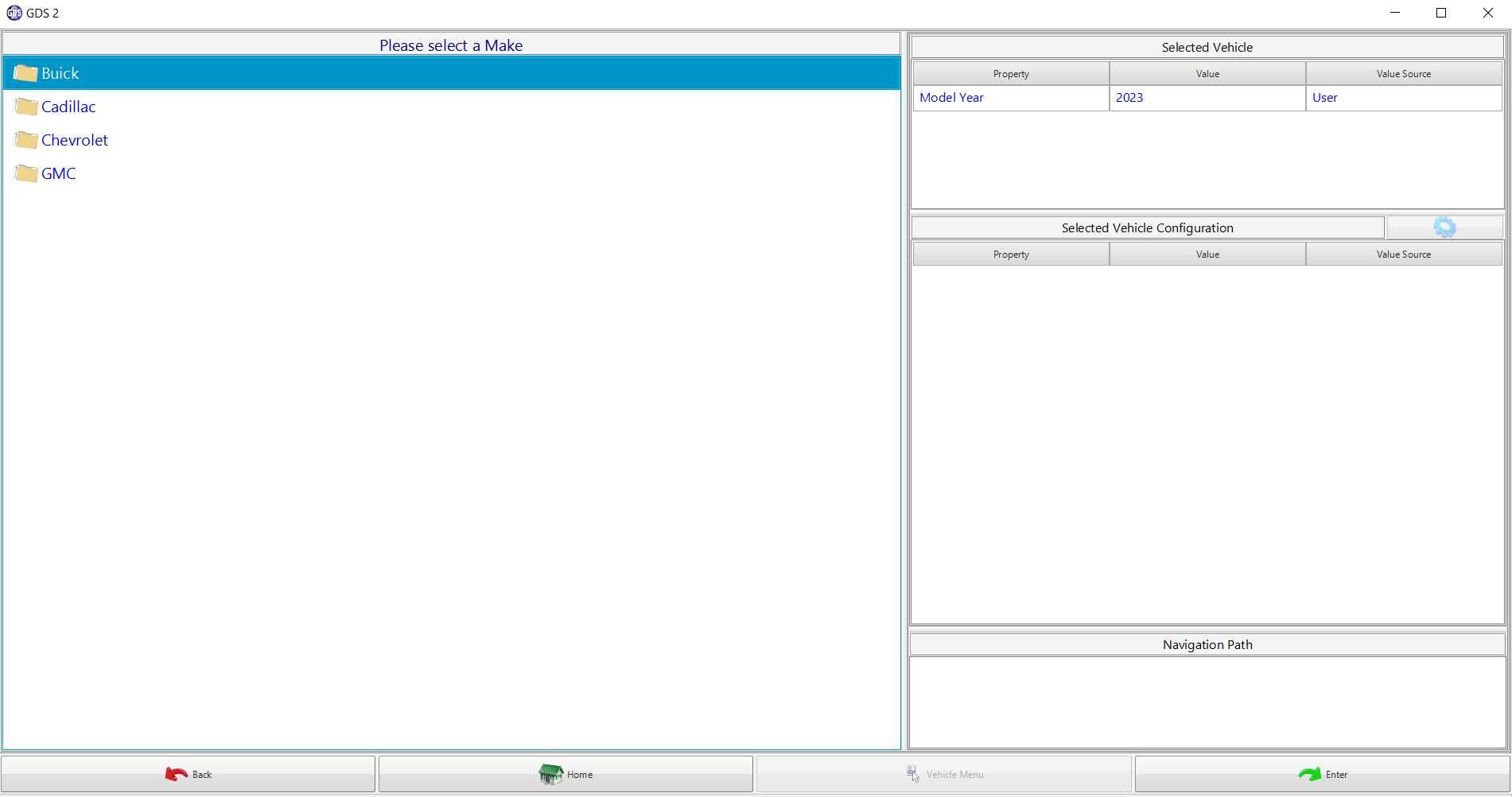This screenshot has width=1512, height=797.
Task: Click the User value source cell
Action: coord(1404,98)
